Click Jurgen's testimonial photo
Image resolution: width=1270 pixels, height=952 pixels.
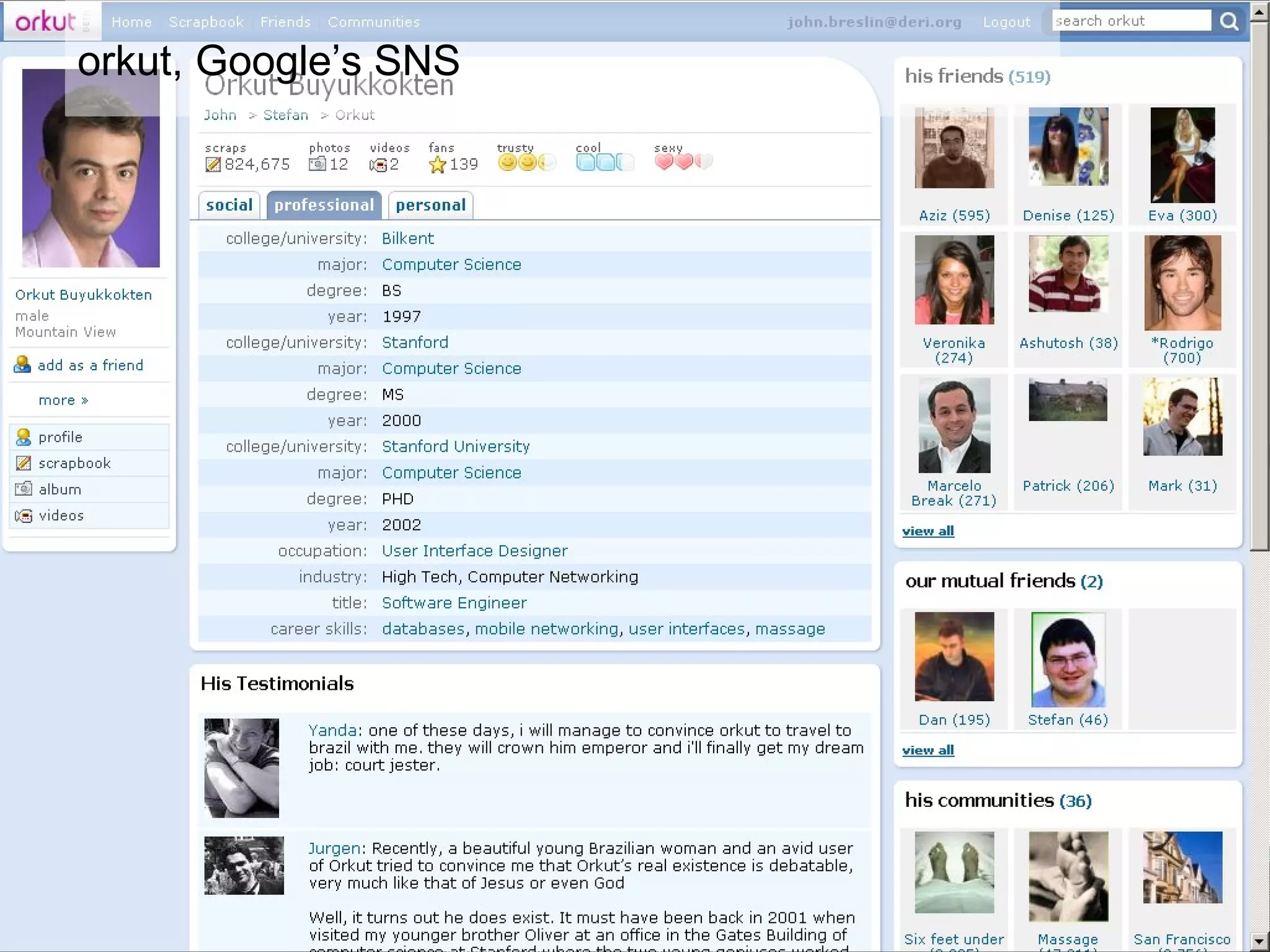tap(244, 865)
